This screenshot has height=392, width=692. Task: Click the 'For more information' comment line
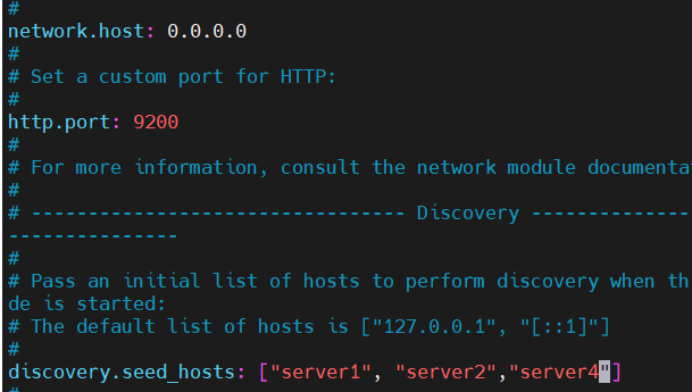point(350,168)
